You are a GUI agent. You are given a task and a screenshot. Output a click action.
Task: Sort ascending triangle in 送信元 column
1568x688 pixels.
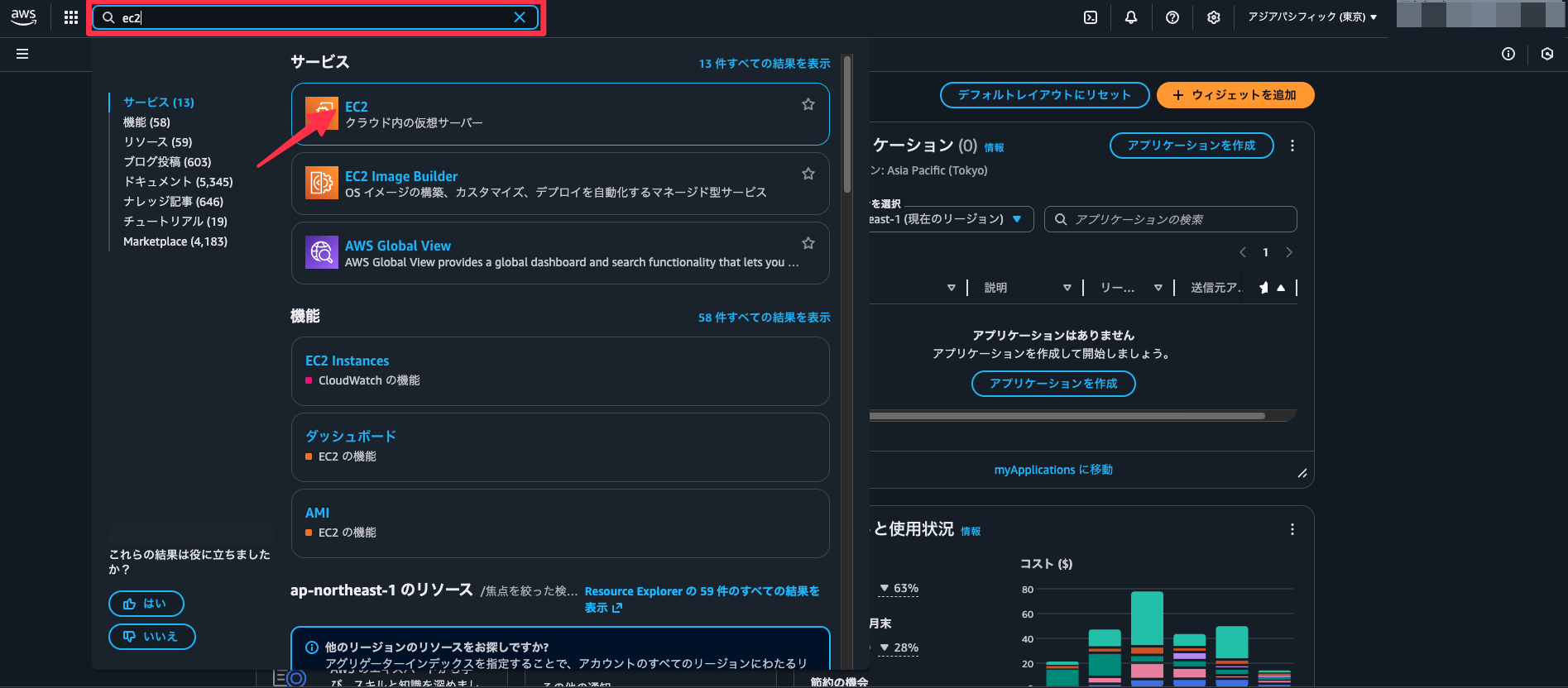point(1281,288)
